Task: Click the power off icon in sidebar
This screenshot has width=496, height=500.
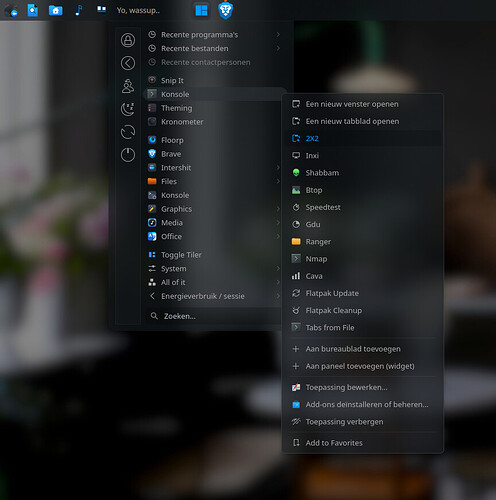Action: [128, 155]
